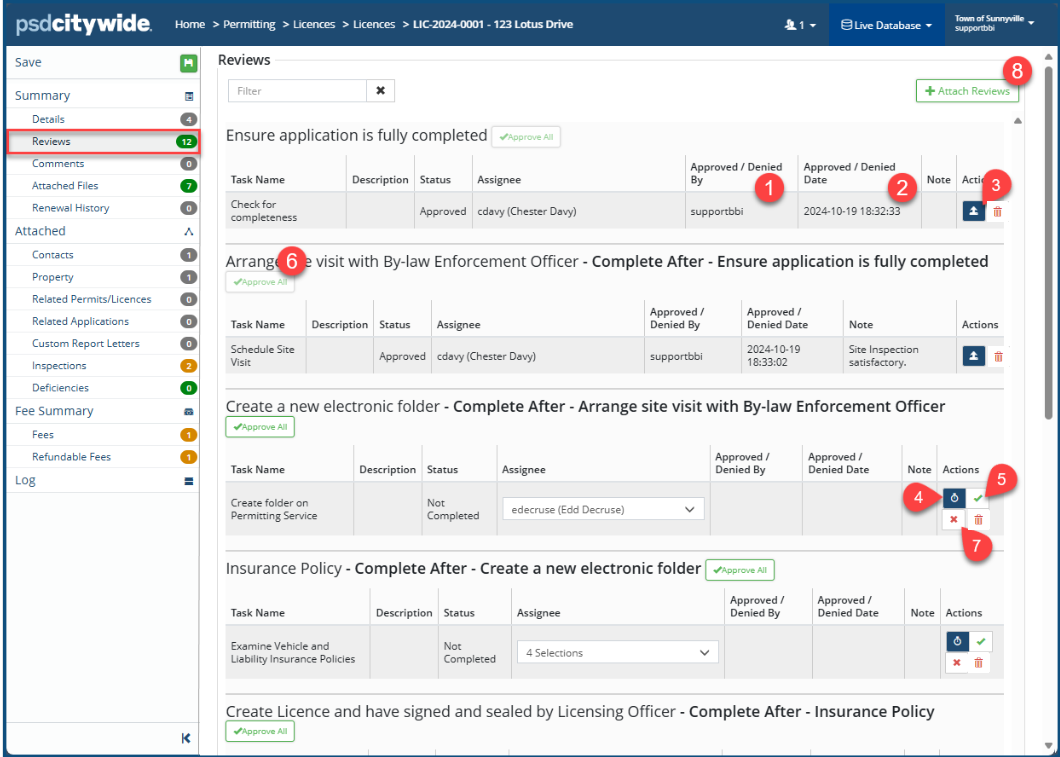Image resolution: width=1060 pixels, height=757 pixels.
Task: Deny the Create folder on Permitting Service task
Action: (954, 520)
